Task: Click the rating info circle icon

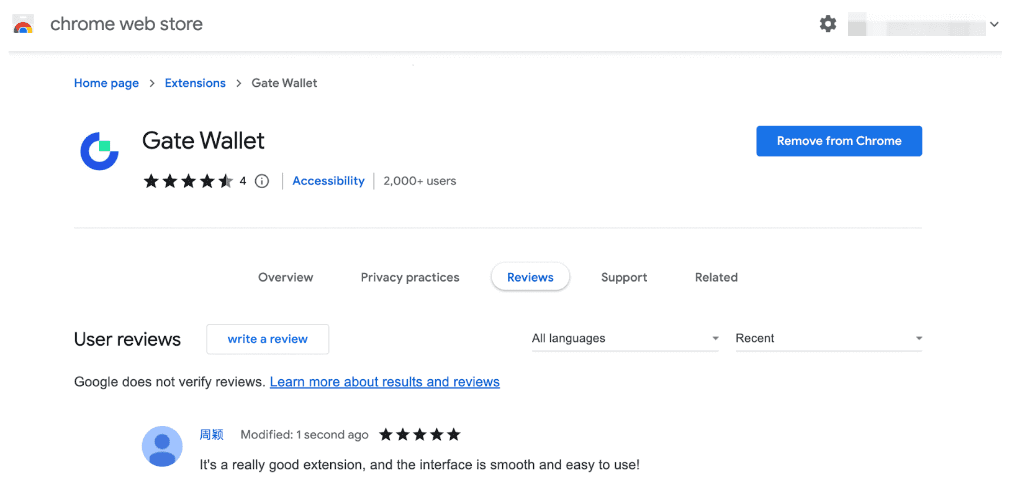Action: click(262, 181)
